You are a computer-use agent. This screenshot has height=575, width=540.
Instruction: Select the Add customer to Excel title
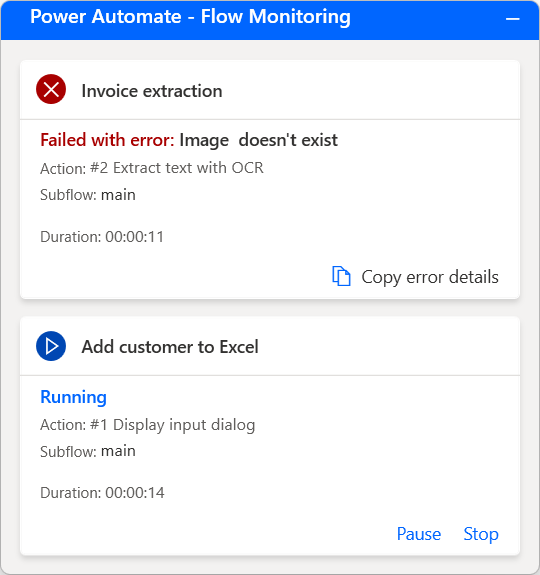(170, 347)
